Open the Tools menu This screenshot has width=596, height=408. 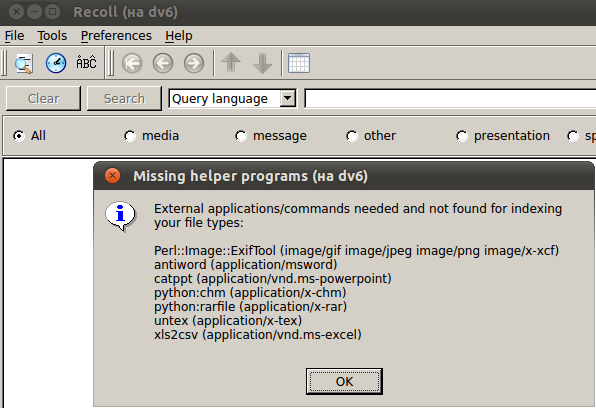[x=52, y=36]
